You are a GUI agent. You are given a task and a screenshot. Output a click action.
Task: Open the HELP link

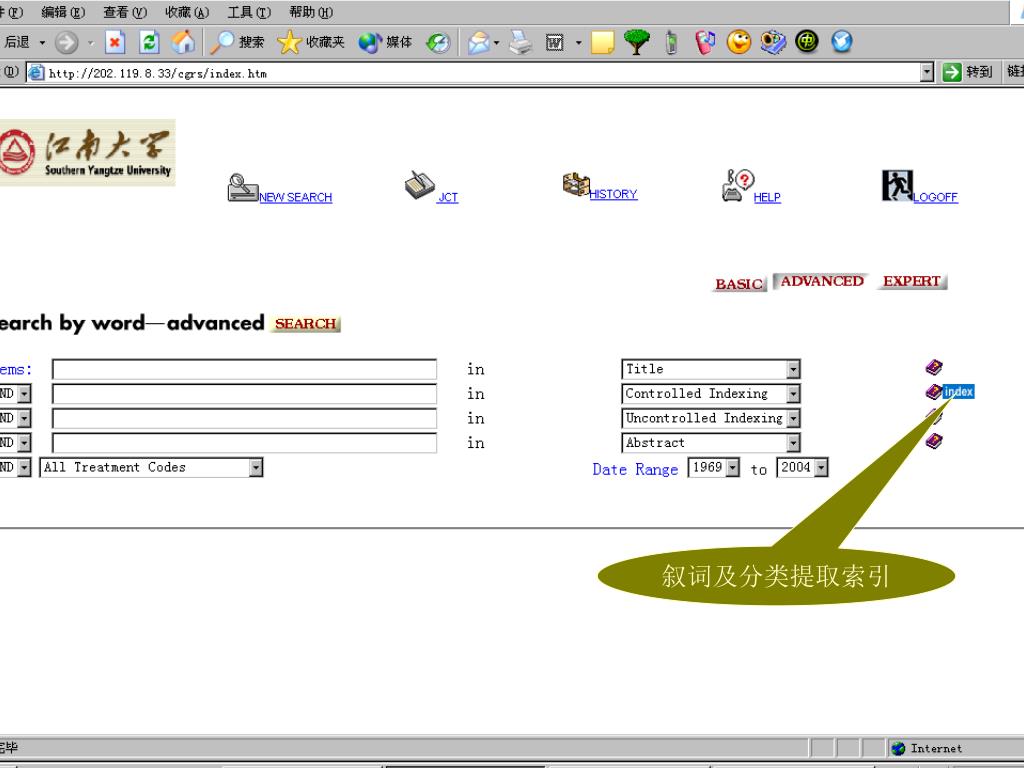pyautogui.click(x=767, y=197)
